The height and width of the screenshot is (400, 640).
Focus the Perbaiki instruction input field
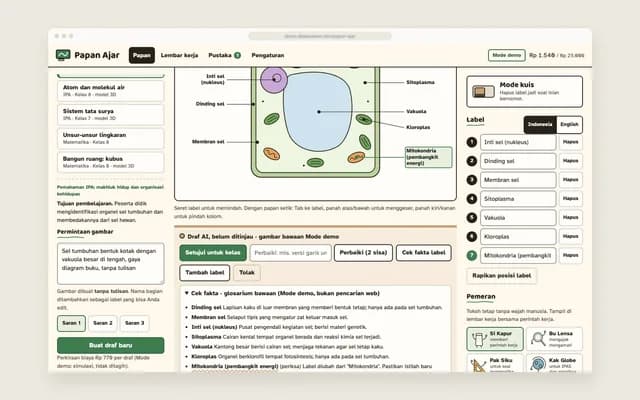click(291, 253)
